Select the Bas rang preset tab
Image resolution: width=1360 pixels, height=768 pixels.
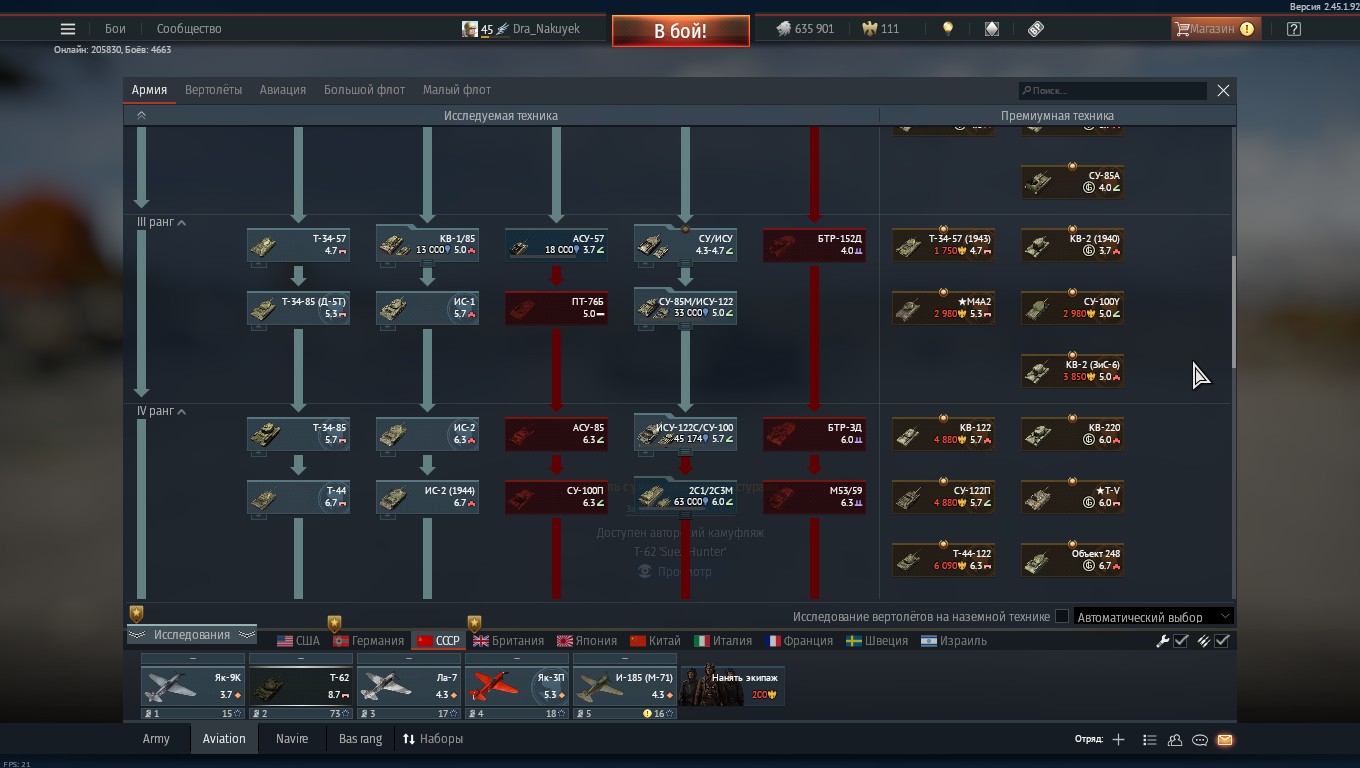click(x=361, y=739)
